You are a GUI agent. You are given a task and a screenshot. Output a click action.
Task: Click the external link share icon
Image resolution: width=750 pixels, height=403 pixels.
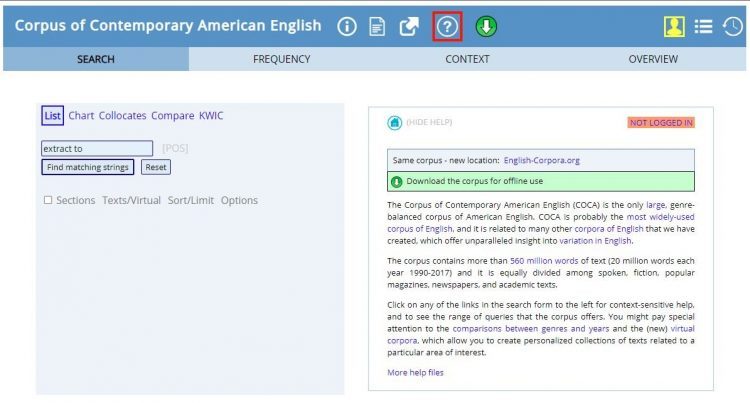click(409, 26)
